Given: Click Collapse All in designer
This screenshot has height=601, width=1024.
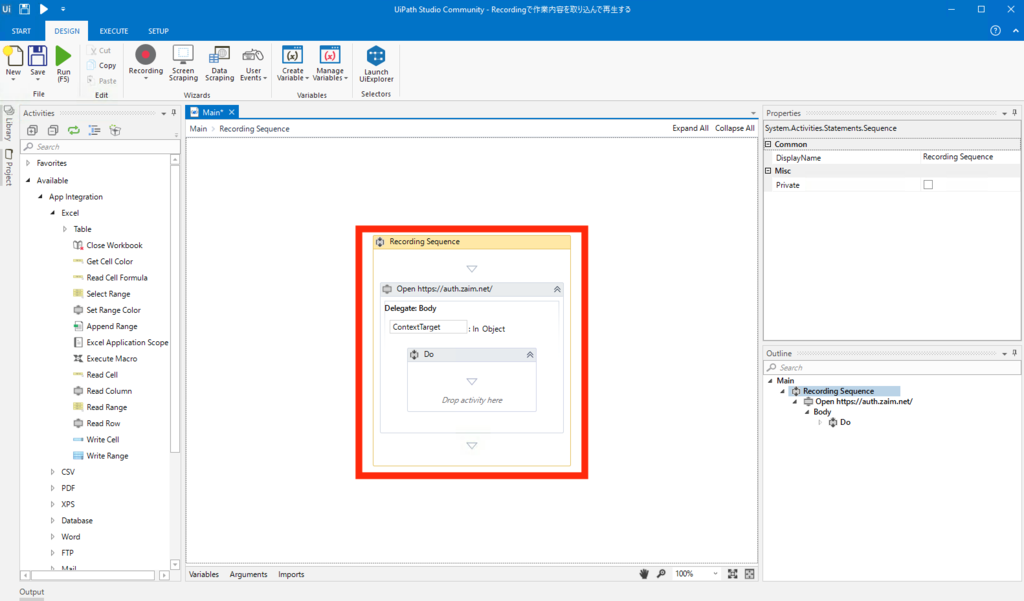Looking at the screenshot, I should coord(735,128).
